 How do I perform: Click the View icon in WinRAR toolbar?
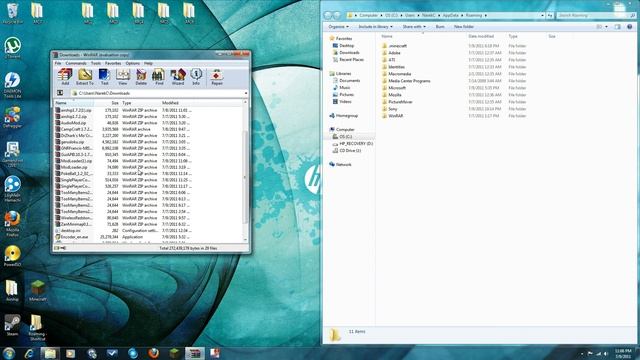(x=122, y=77)
